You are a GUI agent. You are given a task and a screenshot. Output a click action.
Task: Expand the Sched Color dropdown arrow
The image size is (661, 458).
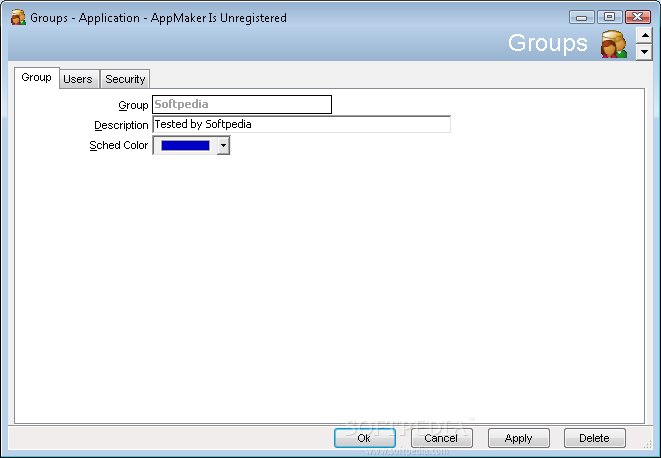coord(223,145)
